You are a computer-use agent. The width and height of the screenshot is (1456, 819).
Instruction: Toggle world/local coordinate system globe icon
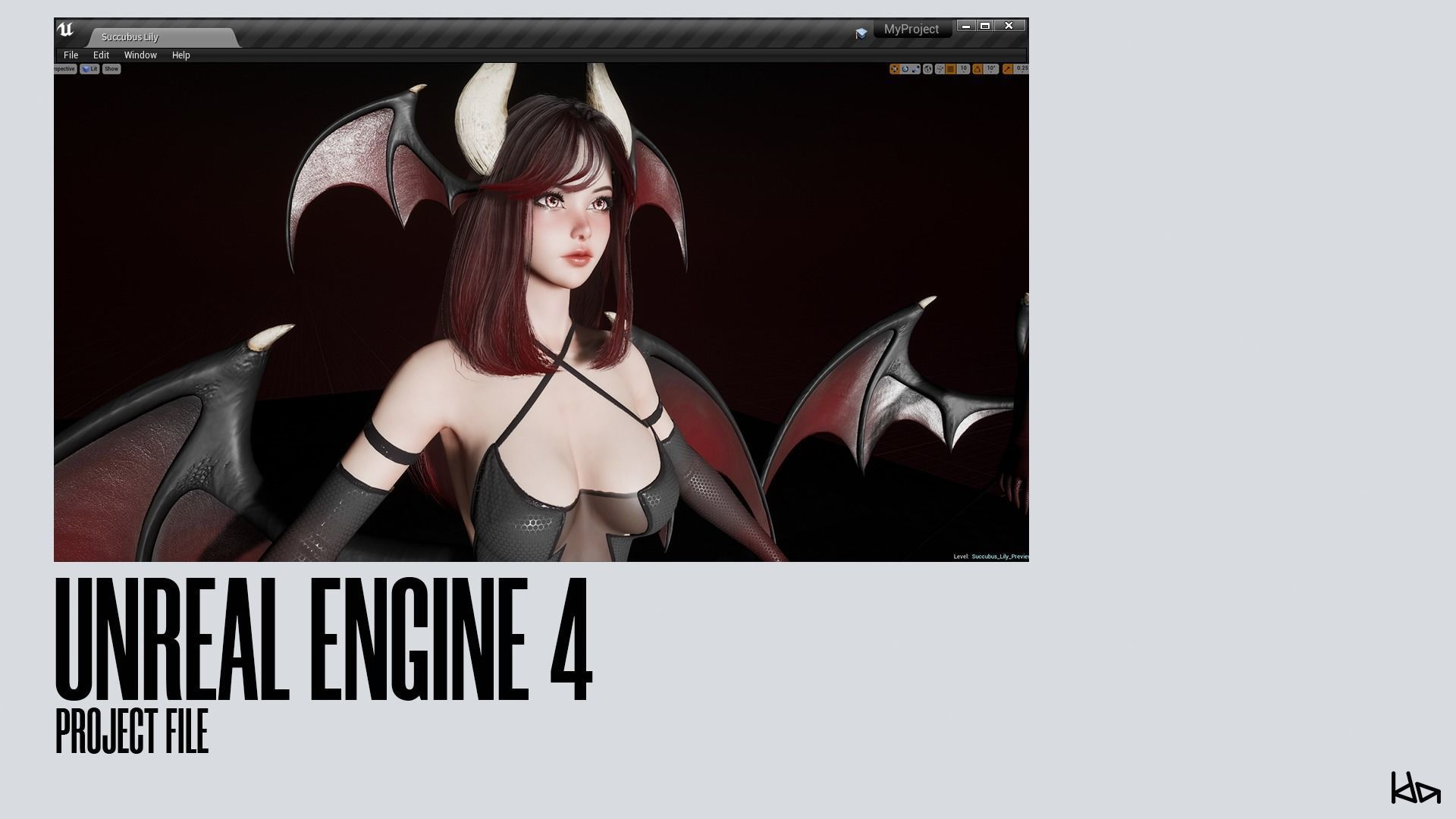point(927,69)
